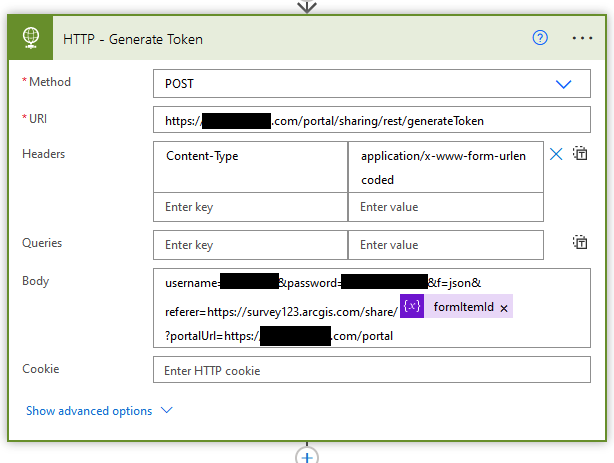Switch Headers to text mode
614x463 pixels.
(579, 154)
